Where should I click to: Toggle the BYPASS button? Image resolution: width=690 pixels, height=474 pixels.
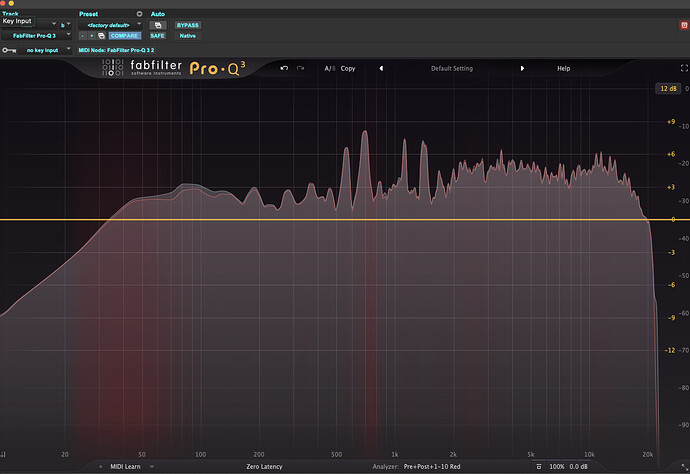(x=188, y=25)
